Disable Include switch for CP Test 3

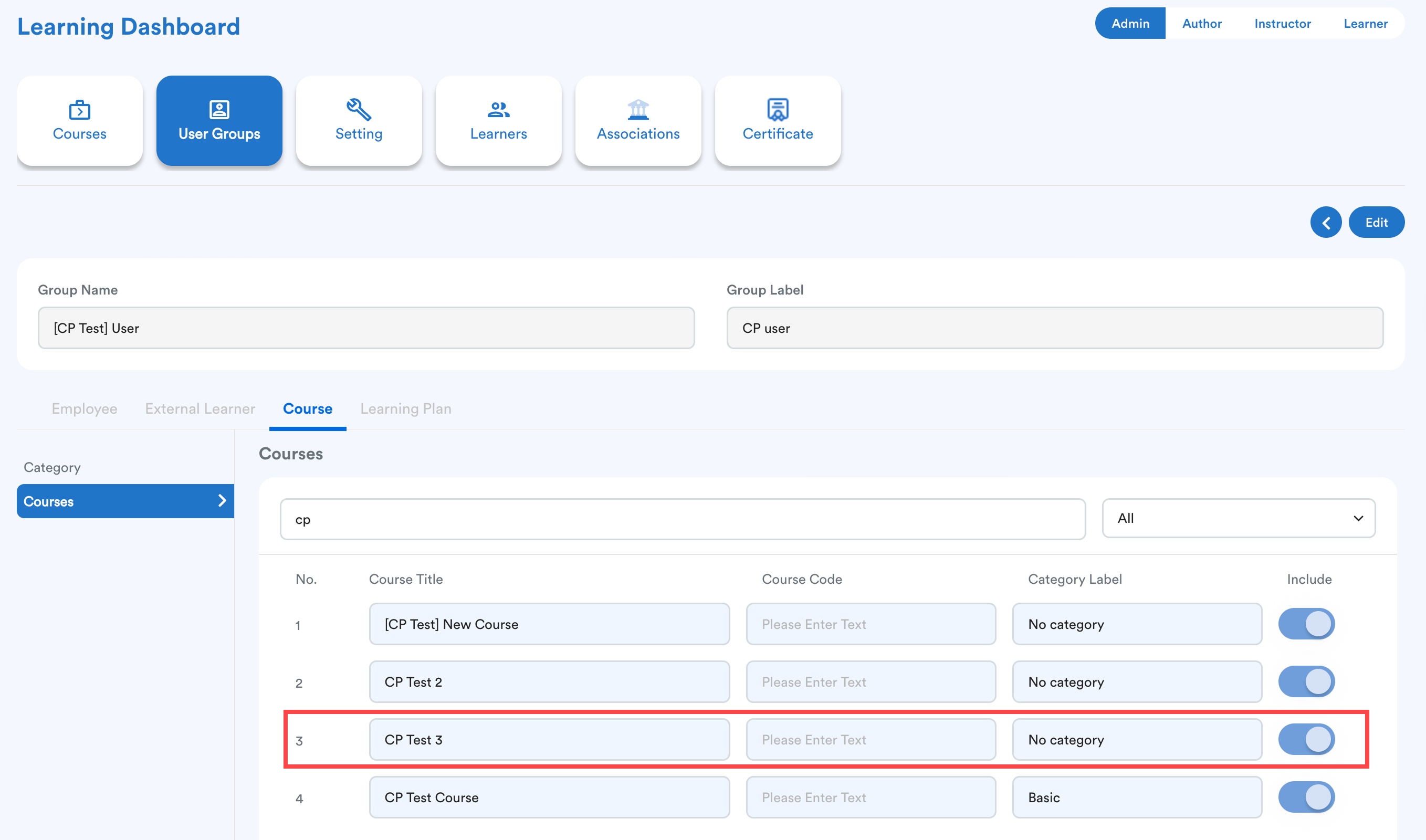coord(1306,739)
